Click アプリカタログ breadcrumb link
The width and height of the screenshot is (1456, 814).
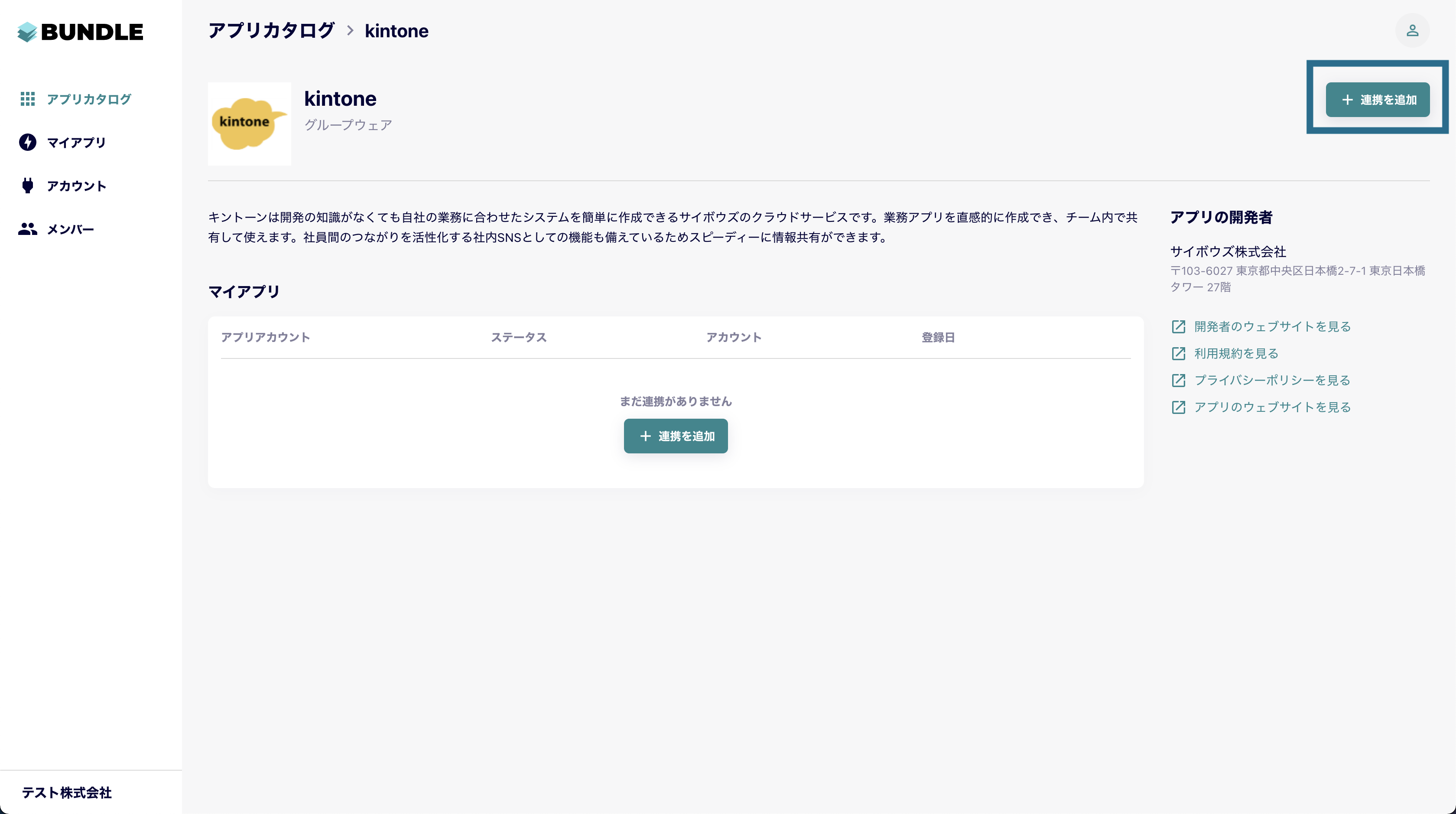pos(271,30)
